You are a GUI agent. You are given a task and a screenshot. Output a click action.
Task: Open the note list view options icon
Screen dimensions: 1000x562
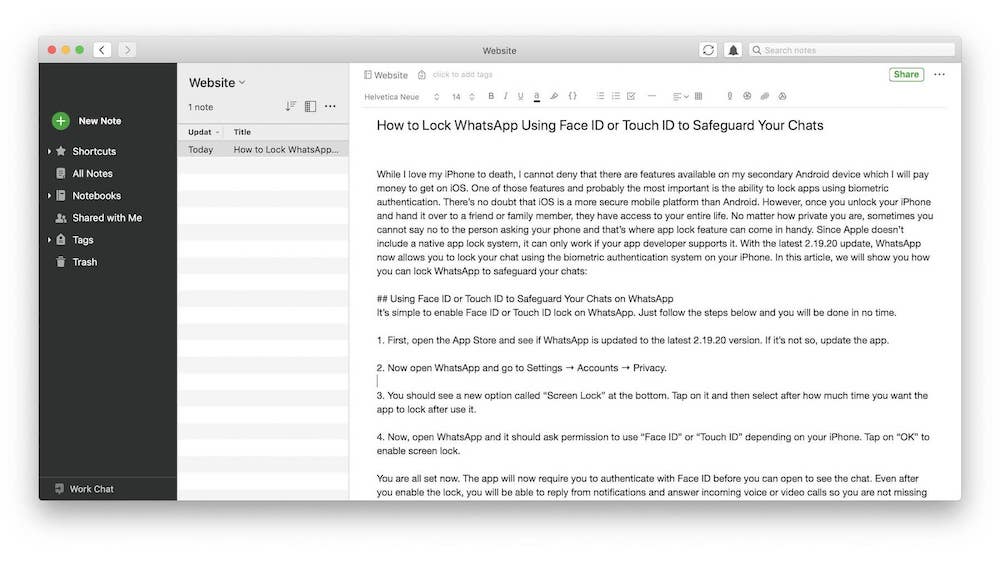(x=310, y=106)
